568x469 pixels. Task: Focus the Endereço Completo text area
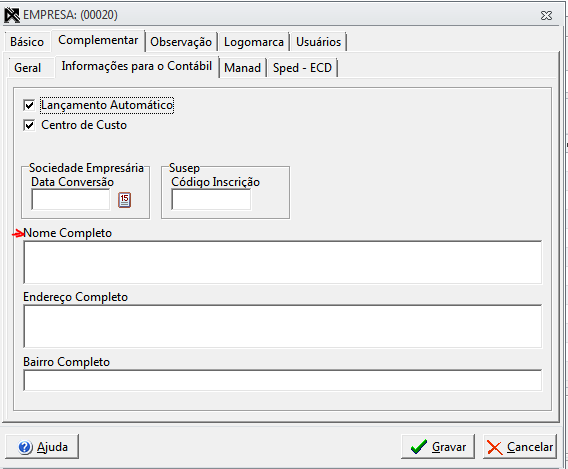pos(283,326)
